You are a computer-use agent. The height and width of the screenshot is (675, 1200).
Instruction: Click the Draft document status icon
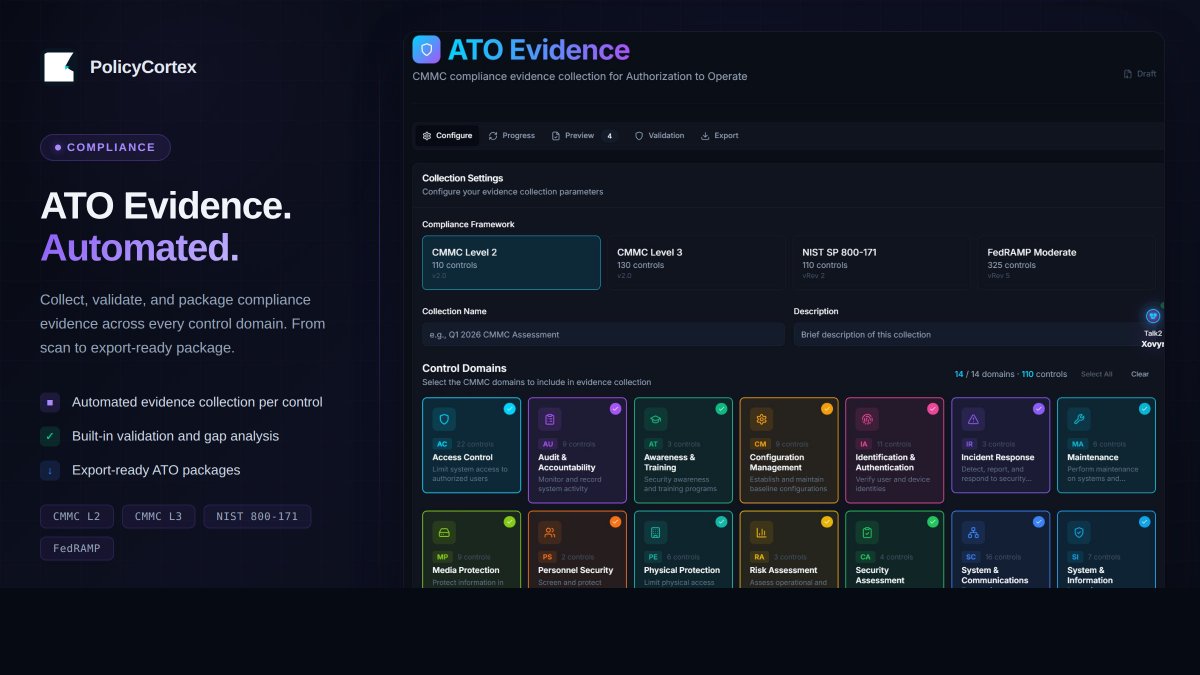(x=1128, y=74)
